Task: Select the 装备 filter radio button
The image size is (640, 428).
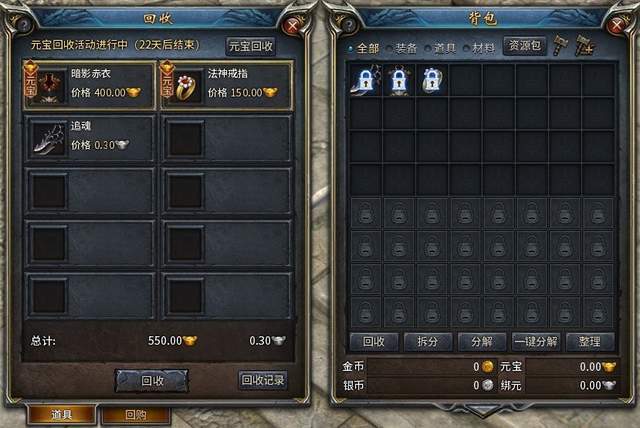Action: [x=389, y=49]
